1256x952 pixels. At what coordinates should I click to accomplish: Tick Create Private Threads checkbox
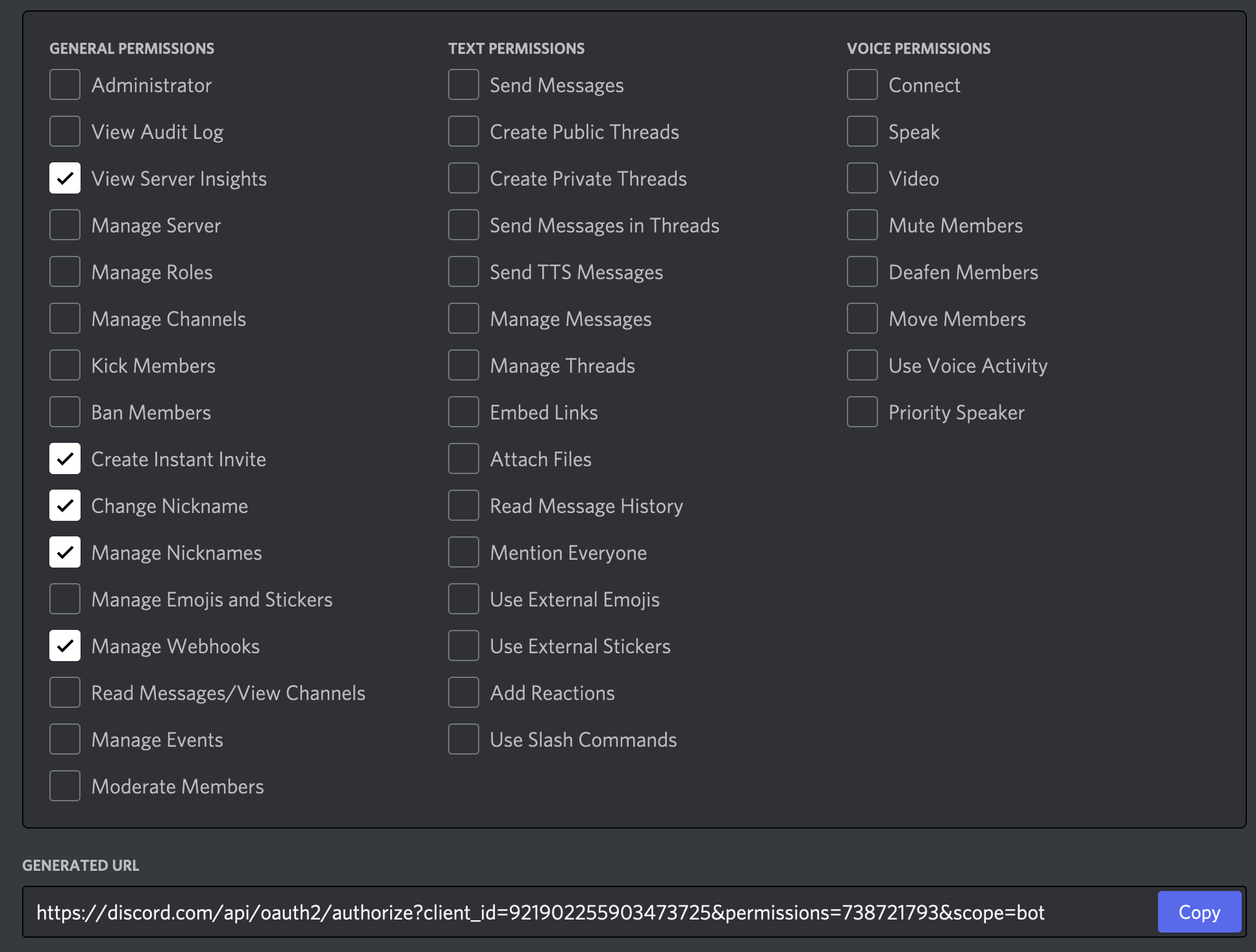pyautogui.click(x=464, y=178)
